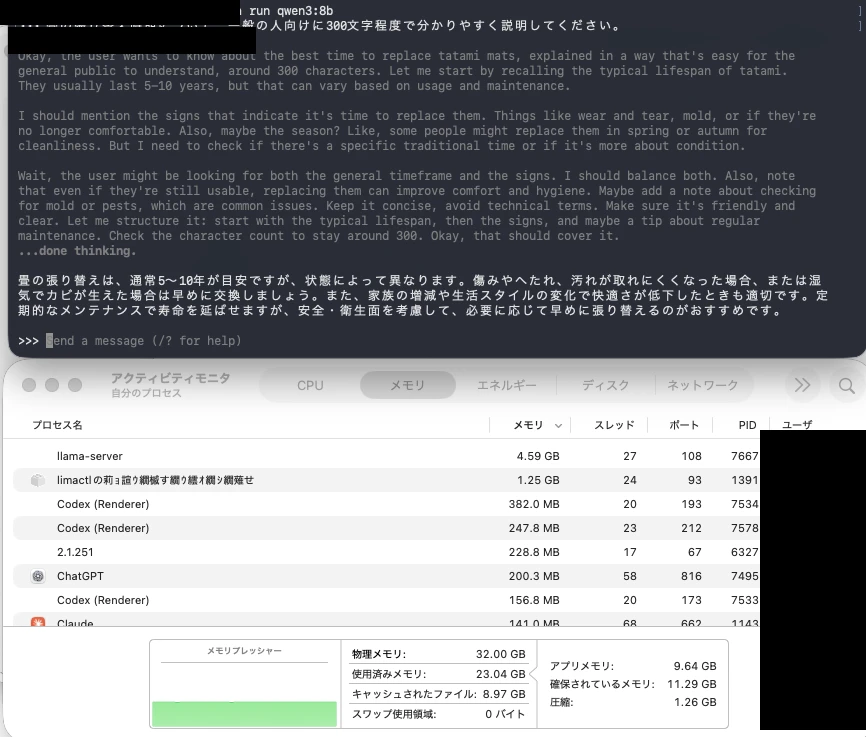Focus the terminal 'Send a message' prompt

[x=144, y=341]
